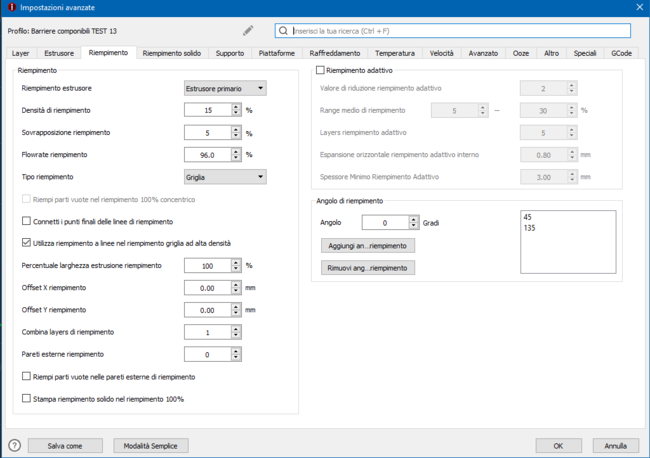Enable Riempimento adattivo checkbox
The image size is (650, 458).
(x=321, y=71)
